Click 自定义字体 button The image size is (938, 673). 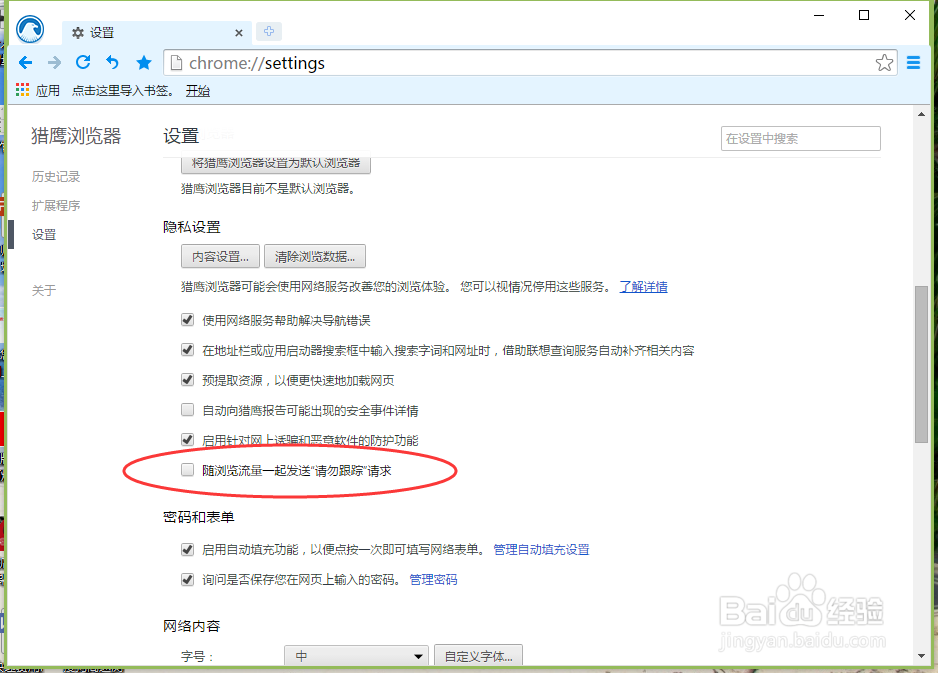(478, 656)
